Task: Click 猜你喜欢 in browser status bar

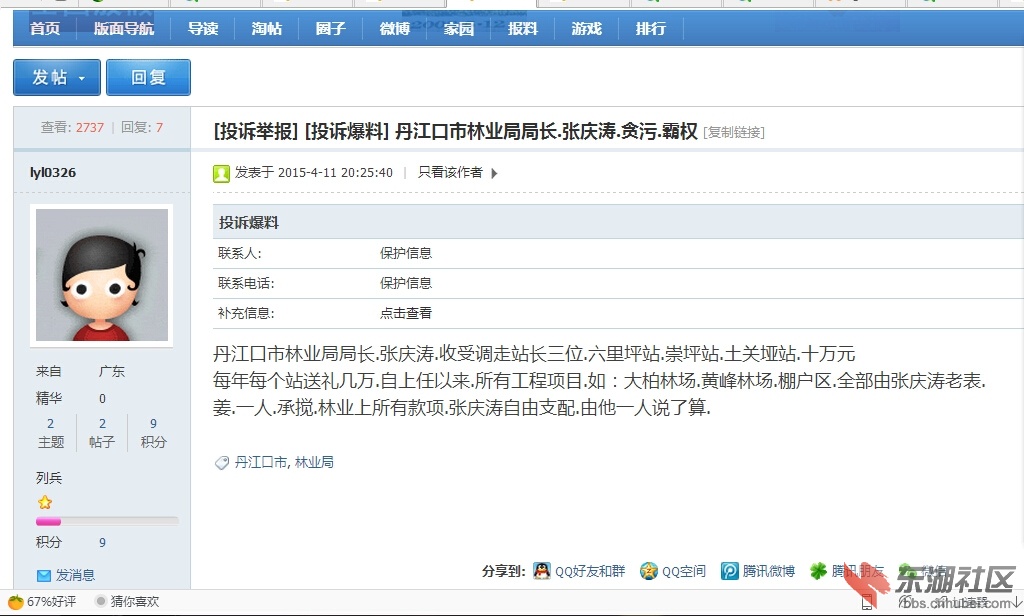Action: pos(135,602)
